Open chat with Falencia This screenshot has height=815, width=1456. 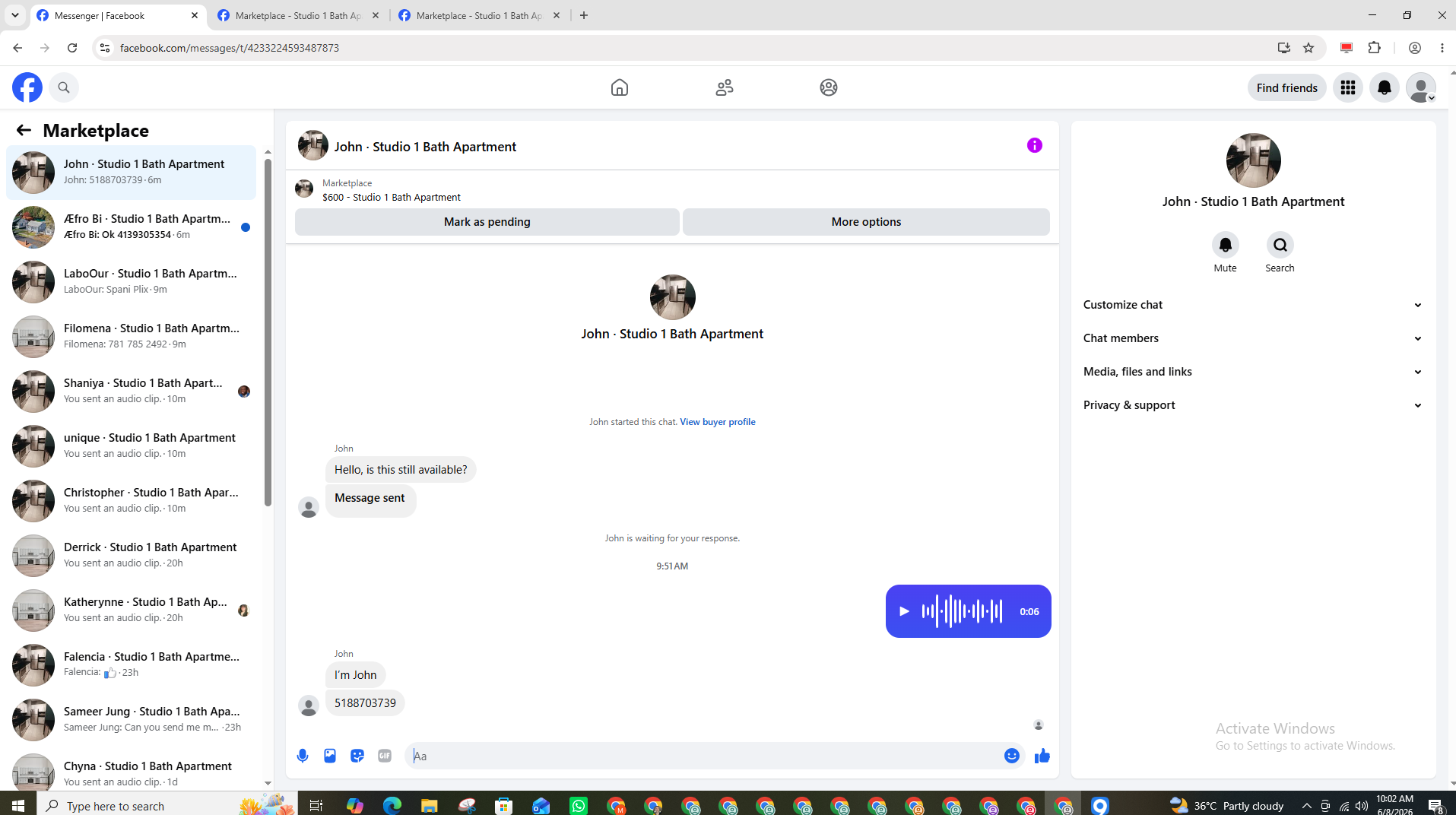[132, 665]
